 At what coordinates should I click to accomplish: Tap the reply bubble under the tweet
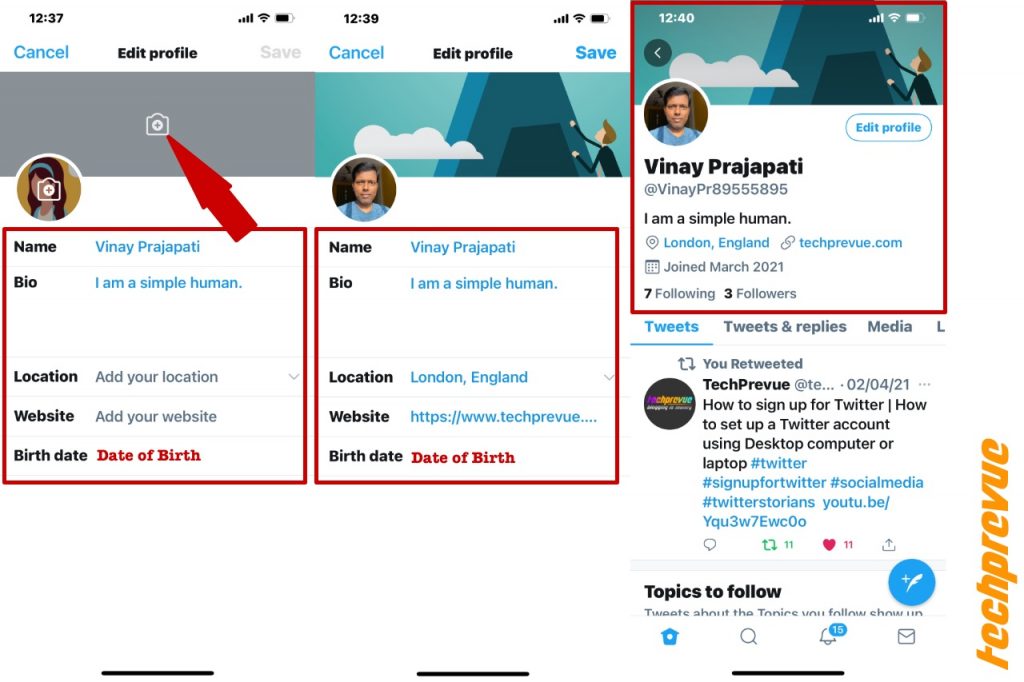710,545
